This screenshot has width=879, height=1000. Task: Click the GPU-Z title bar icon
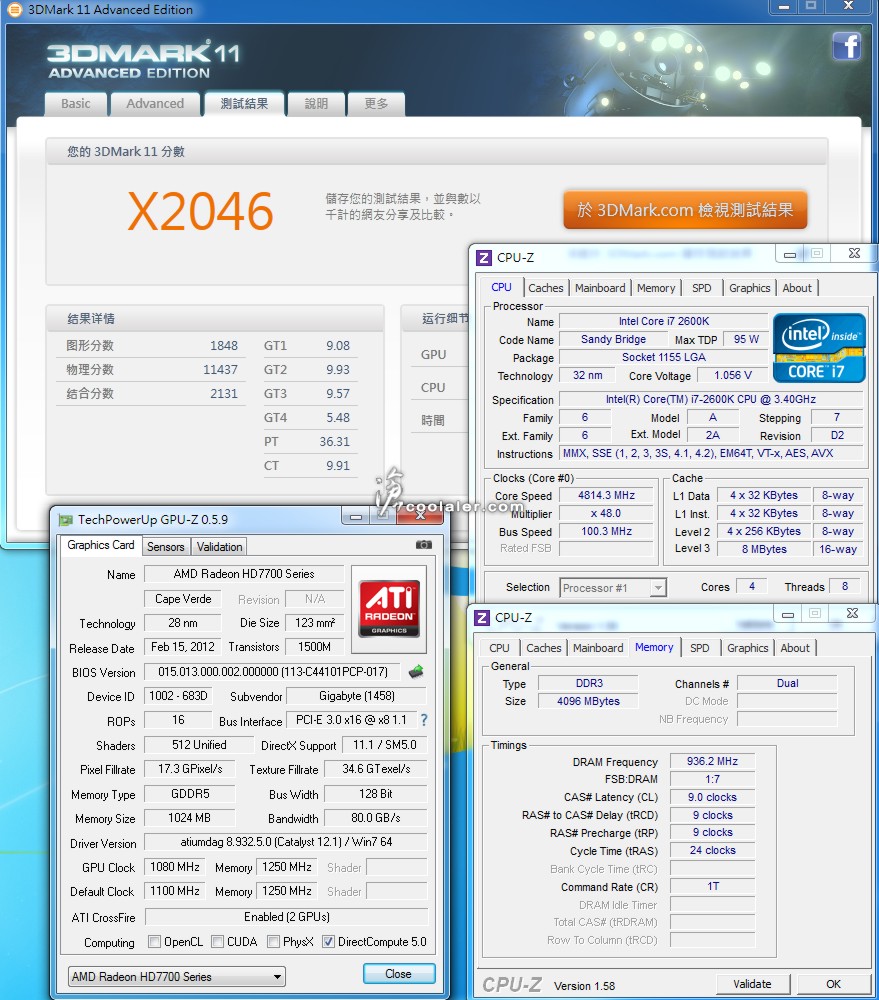(65, 520)
